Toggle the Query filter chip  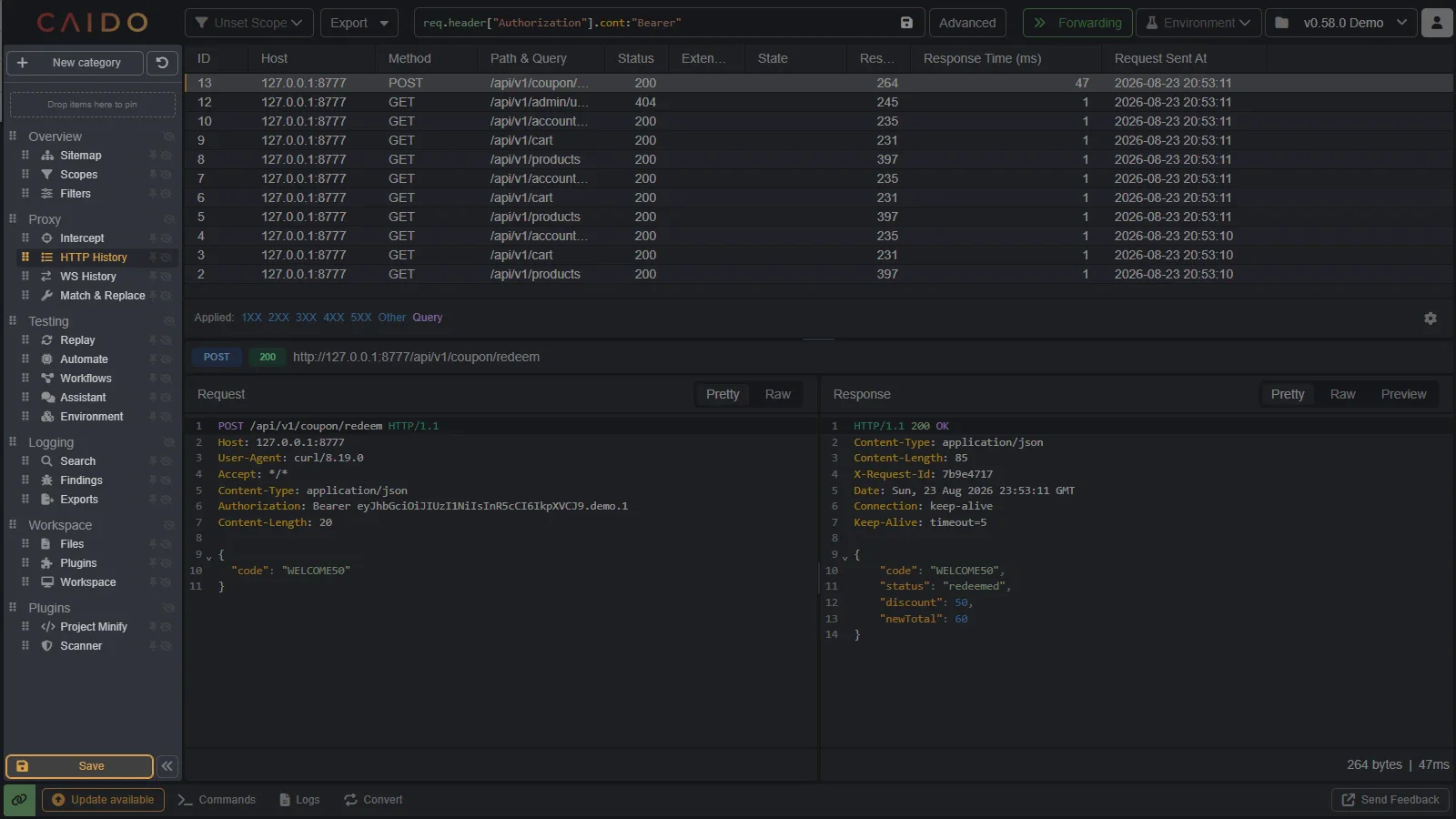pos(427,318)
